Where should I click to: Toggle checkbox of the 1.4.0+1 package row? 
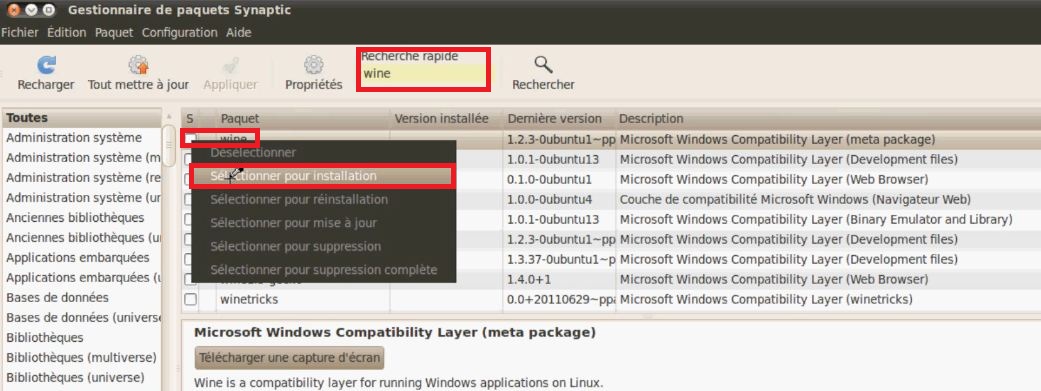(x=188, y=279)
